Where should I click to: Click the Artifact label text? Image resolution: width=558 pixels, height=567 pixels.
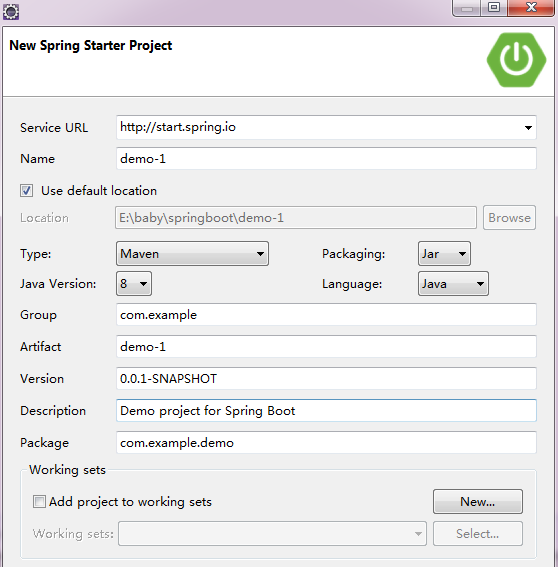point(41,347)
